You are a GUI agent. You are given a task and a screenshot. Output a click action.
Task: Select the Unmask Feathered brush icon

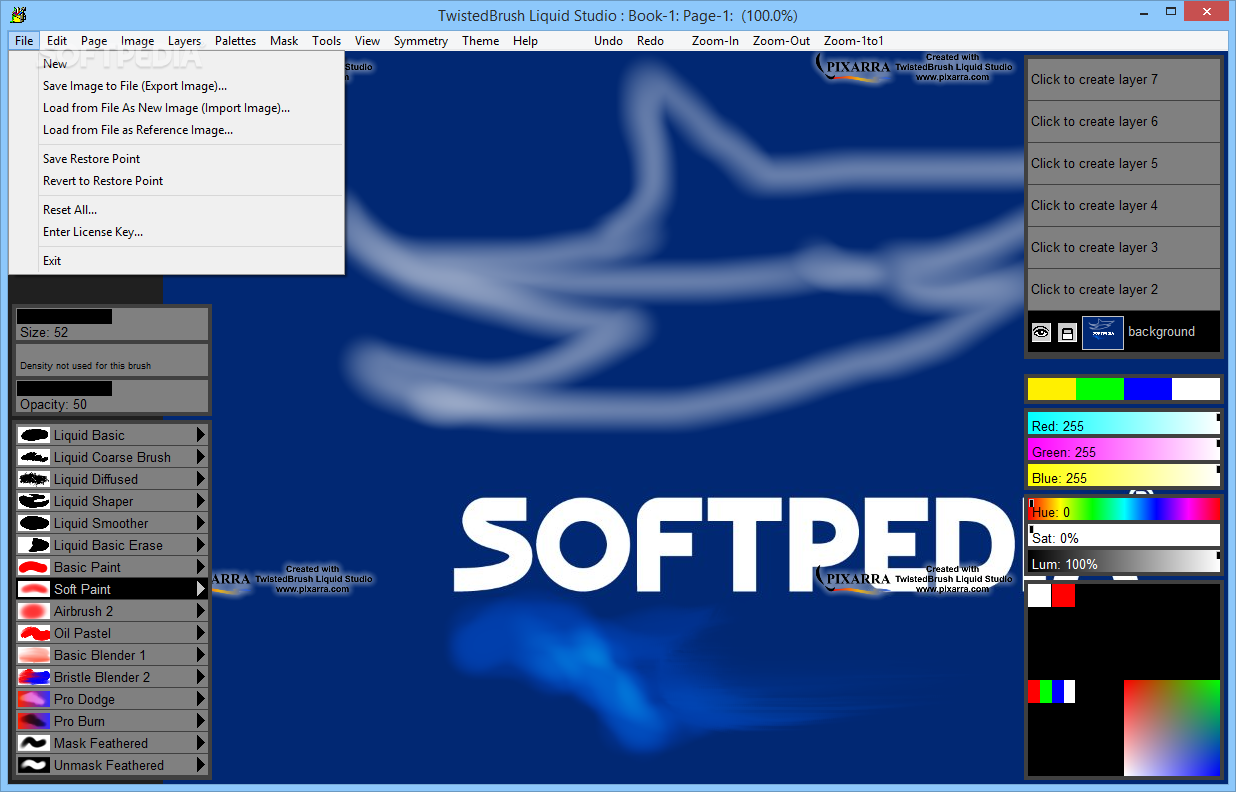(34, 765)
